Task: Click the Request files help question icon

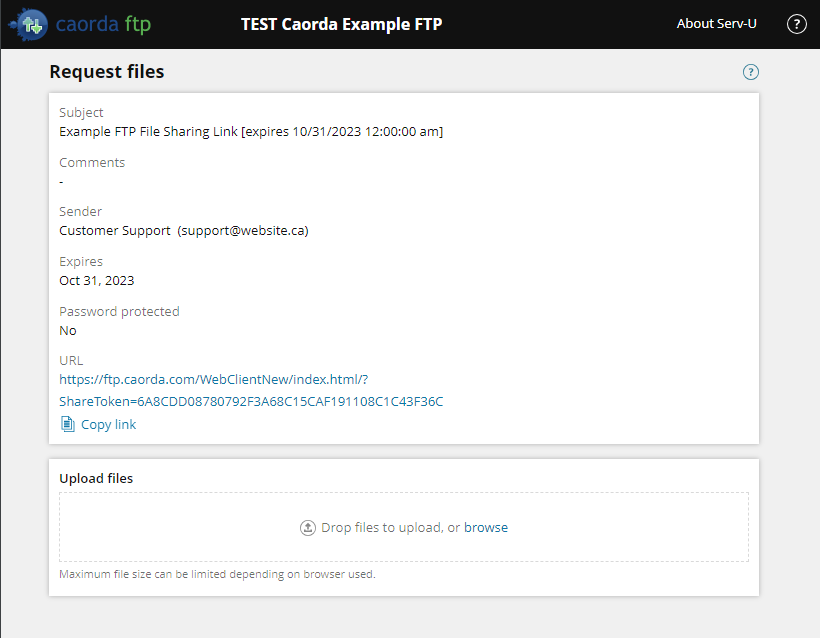Action: (x=750, y=72)
